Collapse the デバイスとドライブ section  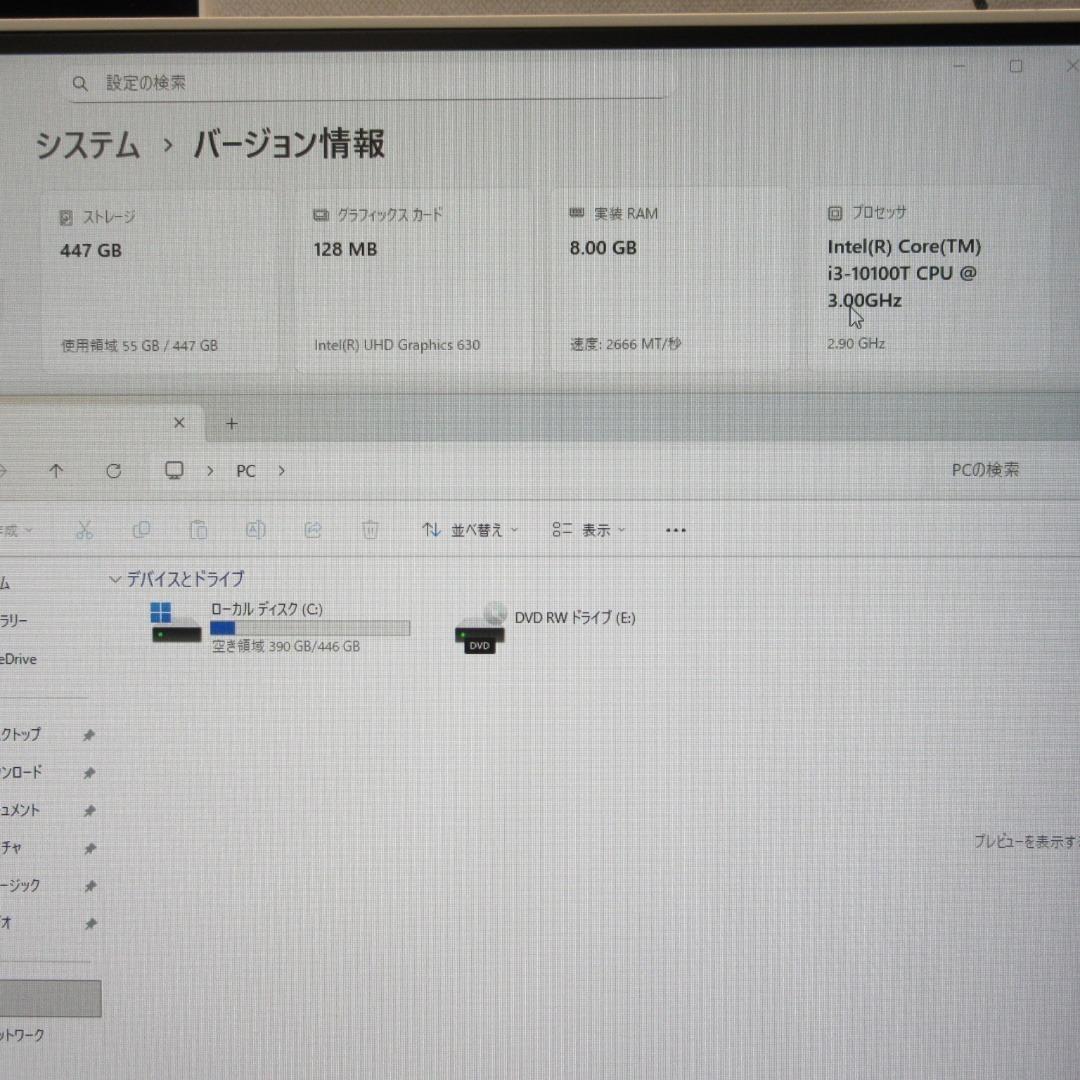pyautogui.click(x=115, y=579)
